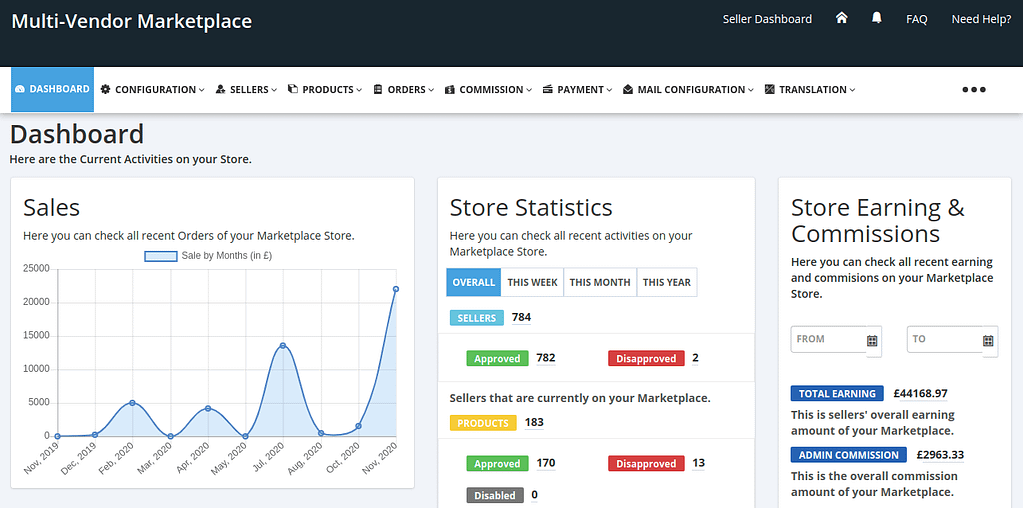Click the Configuration gear icon
Viewport: 1023px width, 508px height.
click(x=105, y=89)
